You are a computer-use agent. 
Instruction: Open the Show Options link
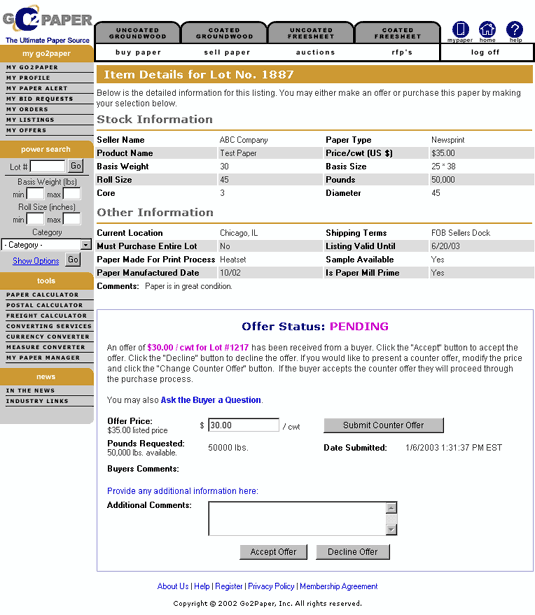point(36,261)
